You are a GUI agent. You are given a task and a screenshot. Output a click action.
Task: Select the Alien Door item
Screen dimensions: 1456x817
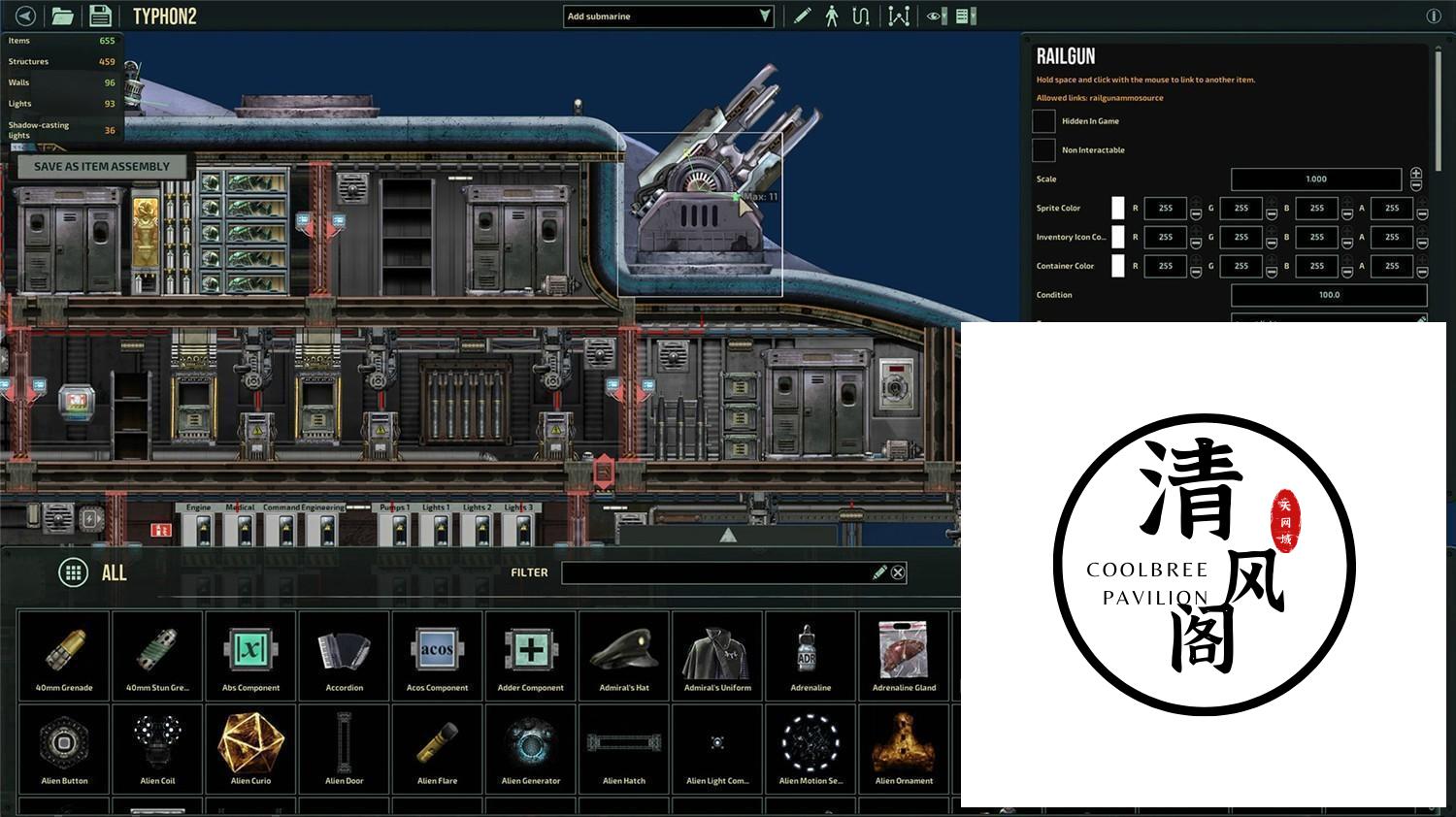345,748
